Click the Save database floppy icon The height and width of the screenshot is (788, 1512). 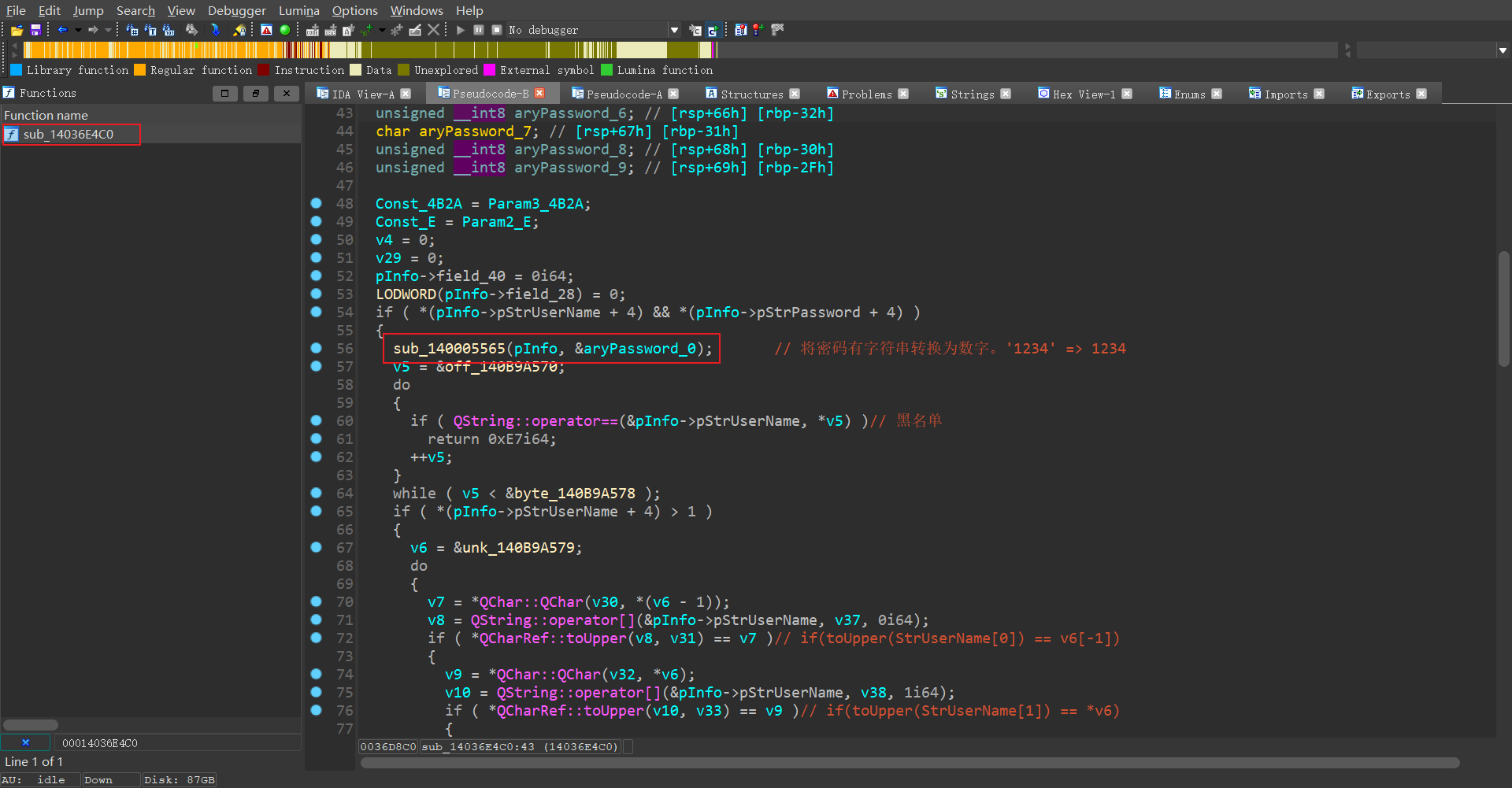tap(35, 30)
